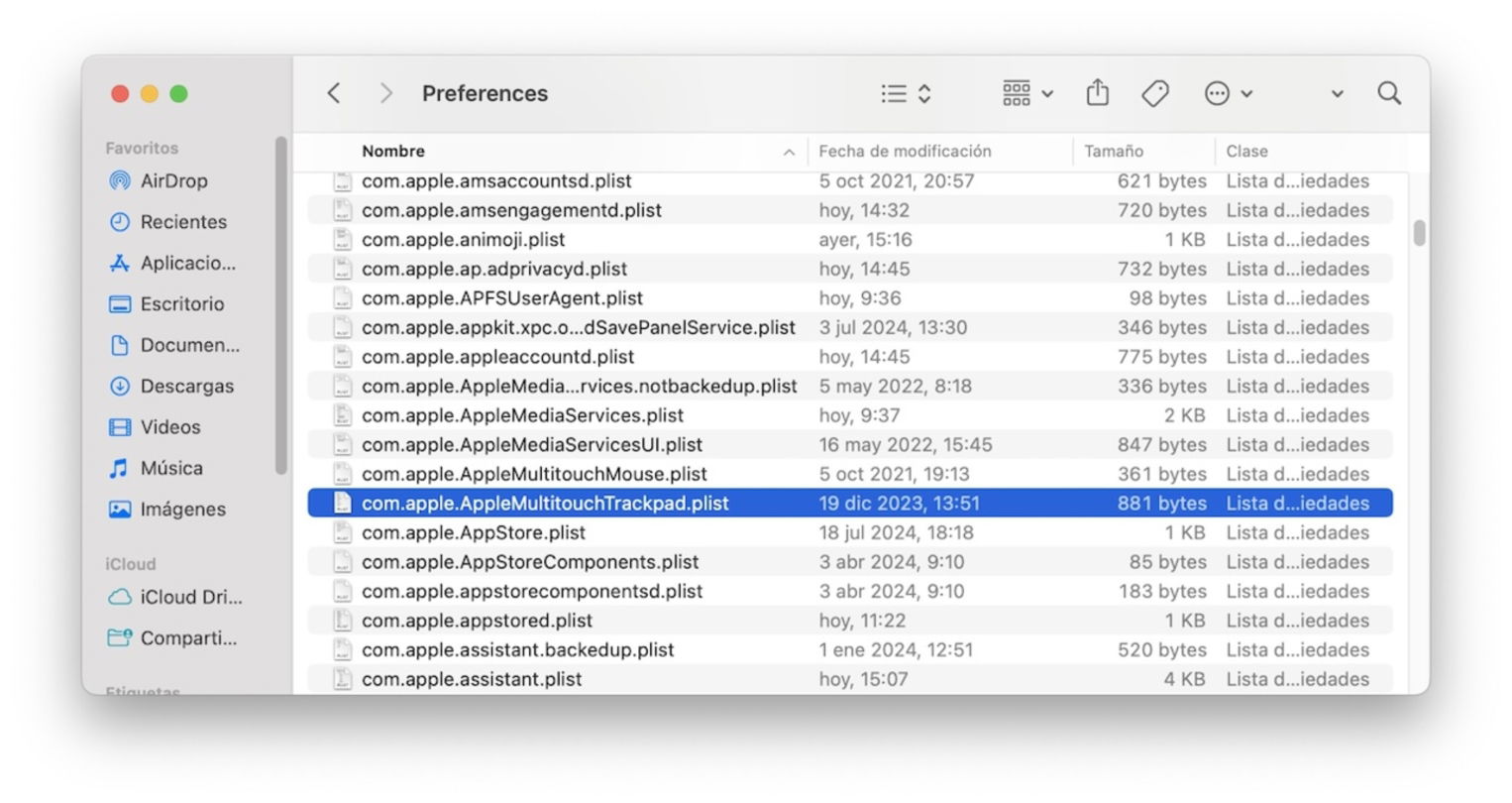Expand the toolbar overflow chevron
Viewport: 1512px width, 803px height.
tap(1337, 94)
